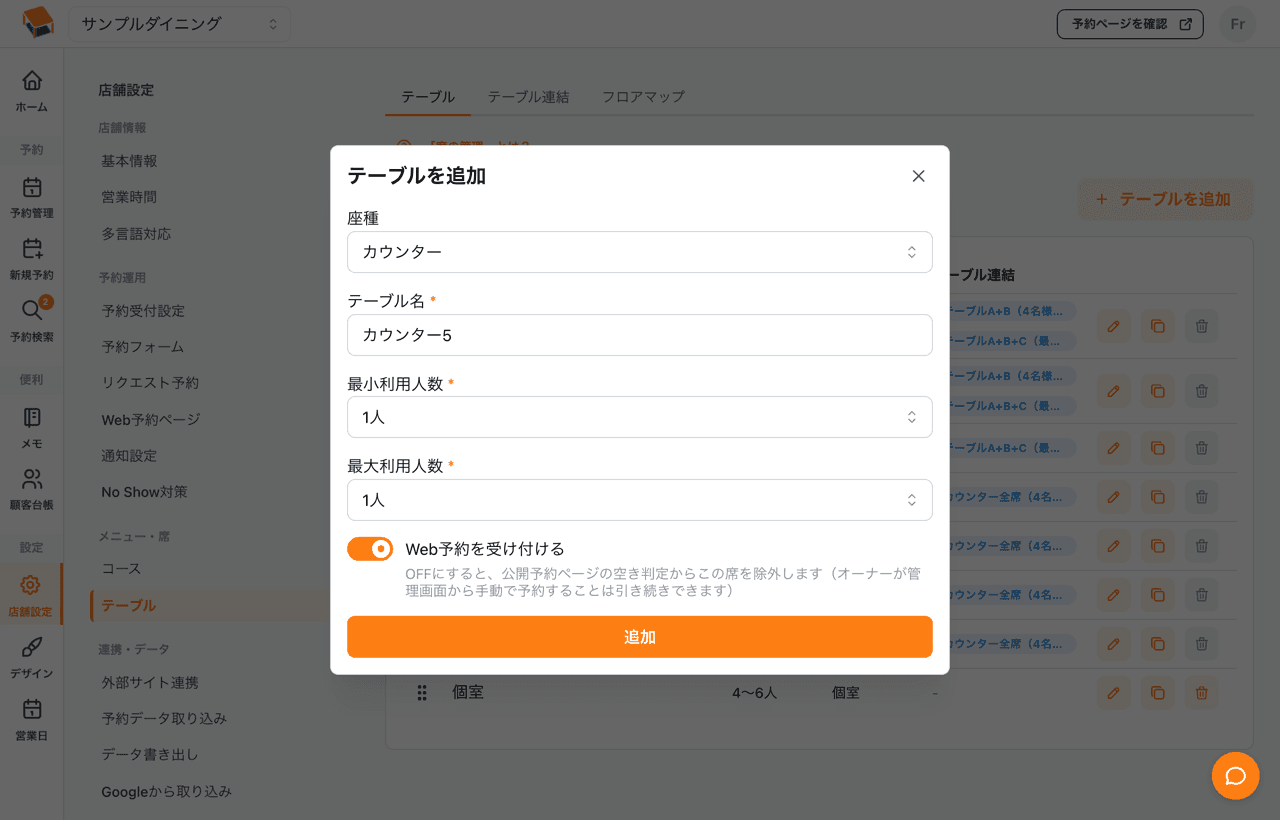This screenshot has width=1280, height=820.
Task: Click the テーブル名 input field
Action: (x=640, y=335)
